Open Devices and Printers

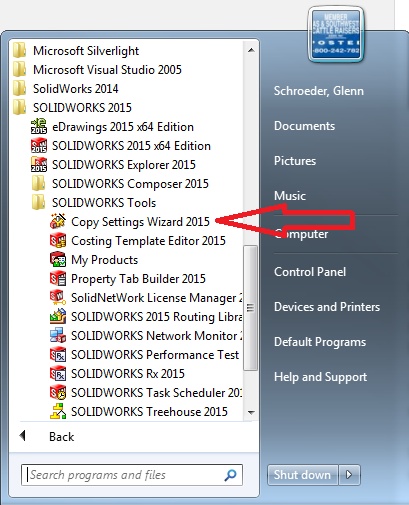pyautogui.click(x=327, y=307)
